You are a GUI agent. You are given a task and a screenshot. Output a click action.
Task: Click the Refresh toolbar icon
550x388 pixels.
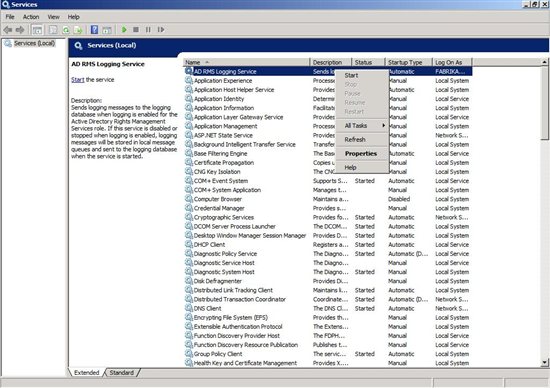pyautogui.click(x=66, y=30)
